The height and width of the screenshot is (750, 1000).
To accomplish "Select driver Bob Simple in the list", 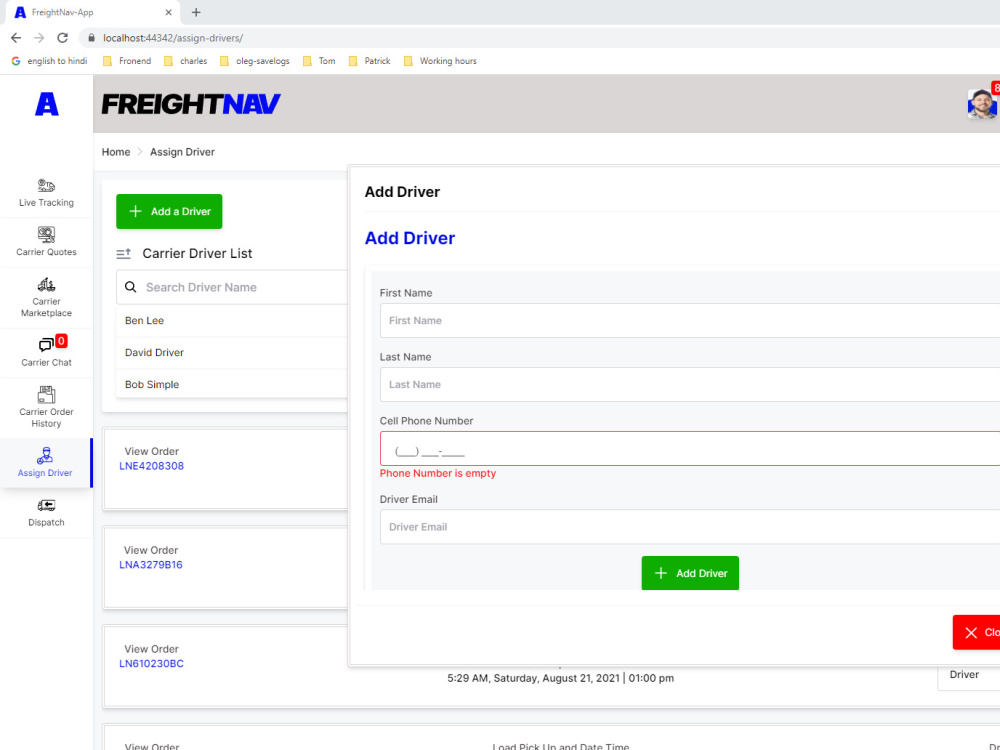I will (232, 384).
